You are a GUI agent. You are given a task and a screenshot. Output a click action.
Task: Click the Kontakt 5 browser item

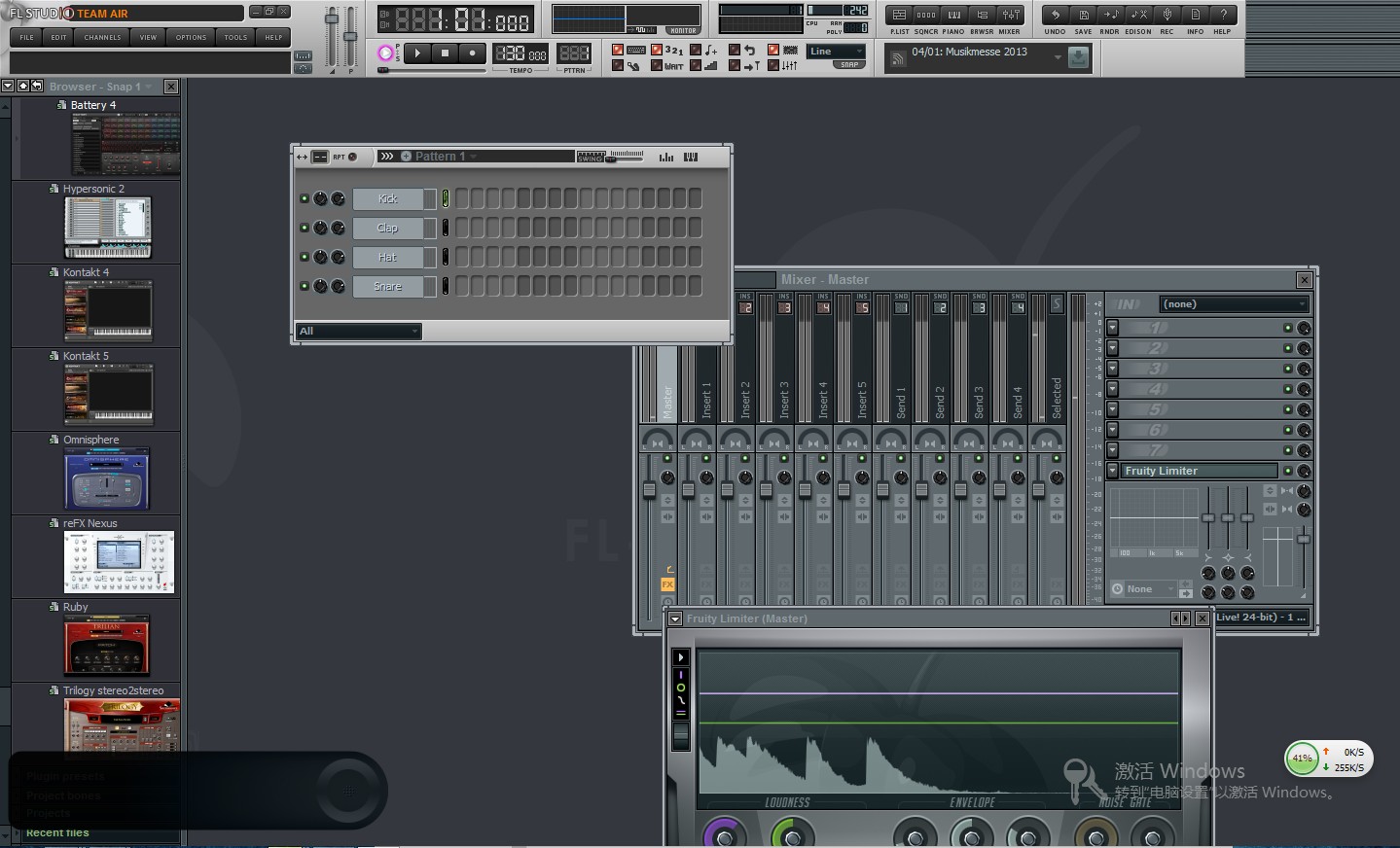[86, 356]
